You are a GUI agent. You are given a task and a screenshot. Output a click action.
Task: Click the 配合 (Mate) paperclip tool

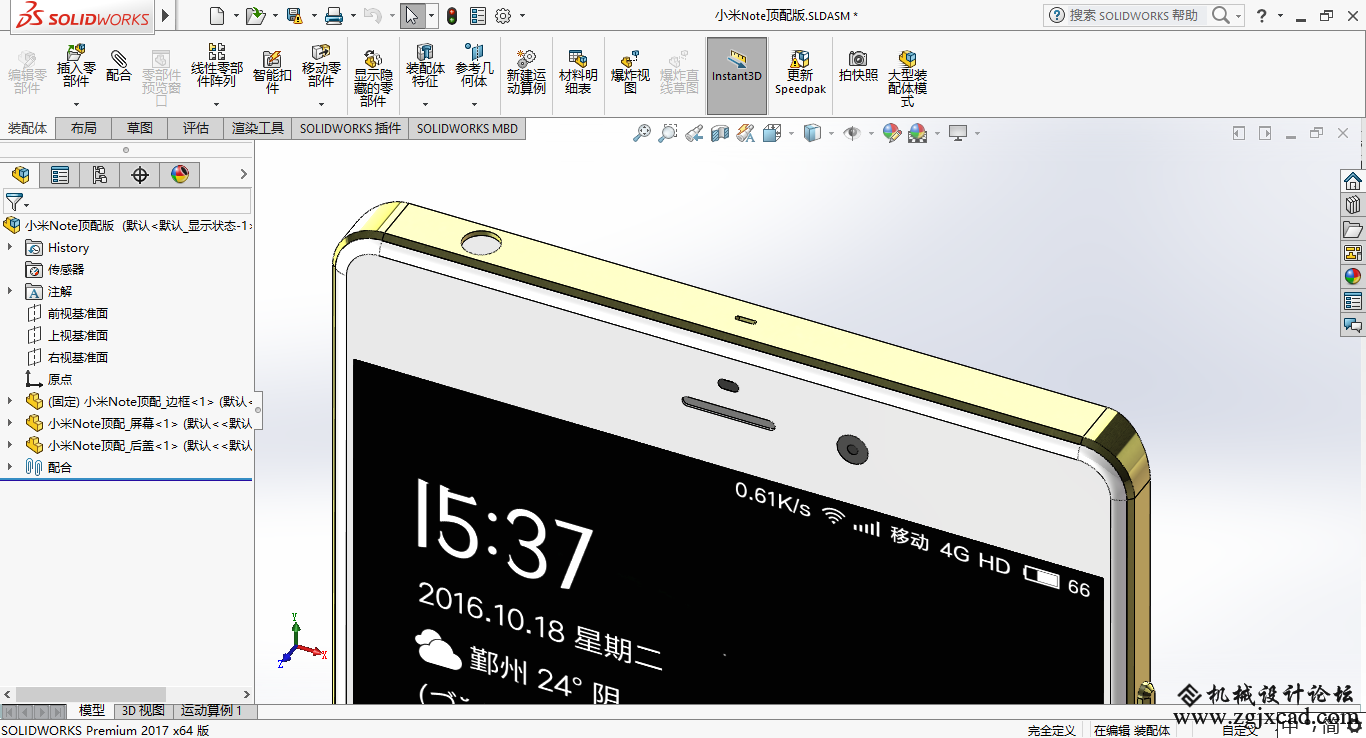[x=118, y=66]
